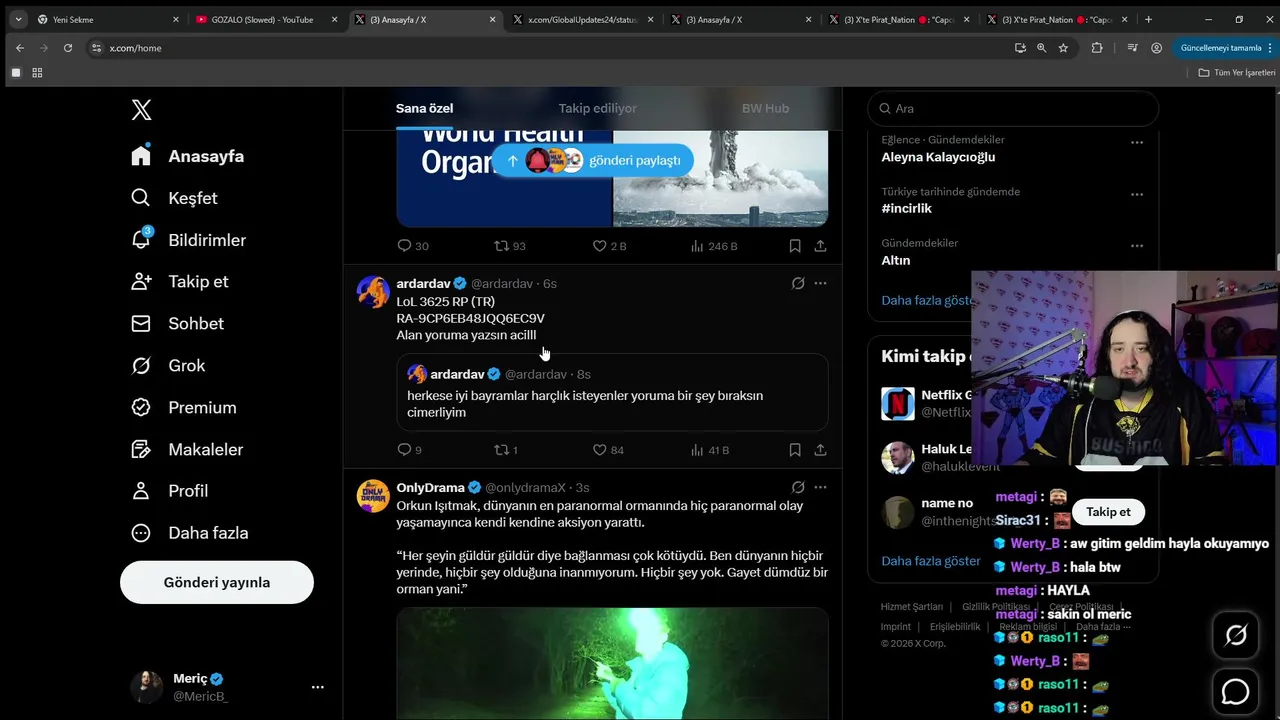Click Daha fazla göster under who to follow
Screen dimensions: 1280x720
[931, 561]
